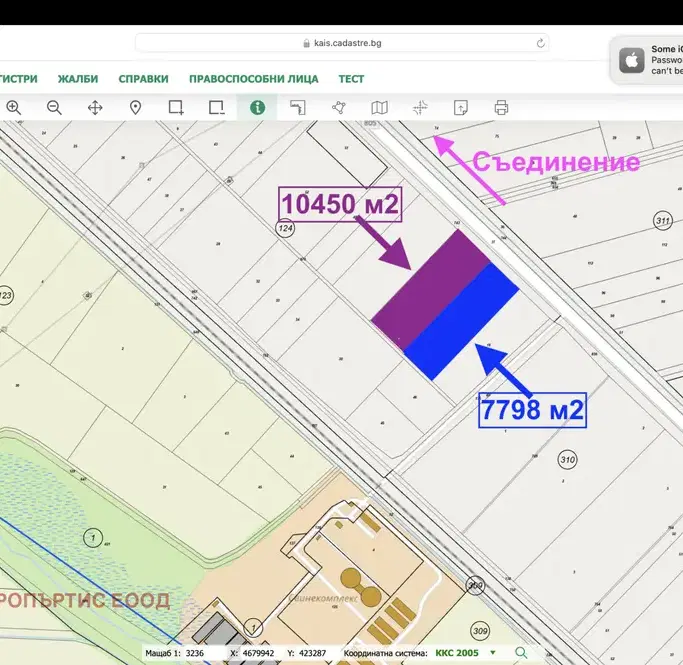Image resolution: width=683 pixels, height=665 pixels.
Task: Click the kais.cadastre.bg address field
Action: tap(342, 43)
